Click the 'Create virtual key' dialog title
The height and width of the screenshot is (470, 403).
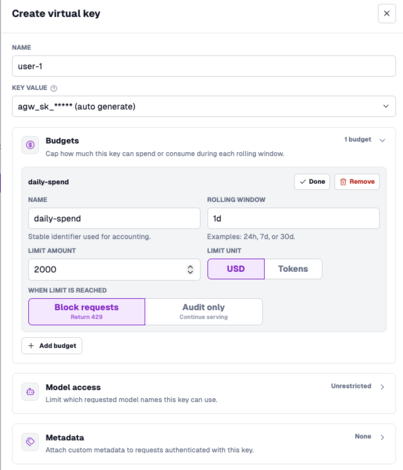[56, 14]
